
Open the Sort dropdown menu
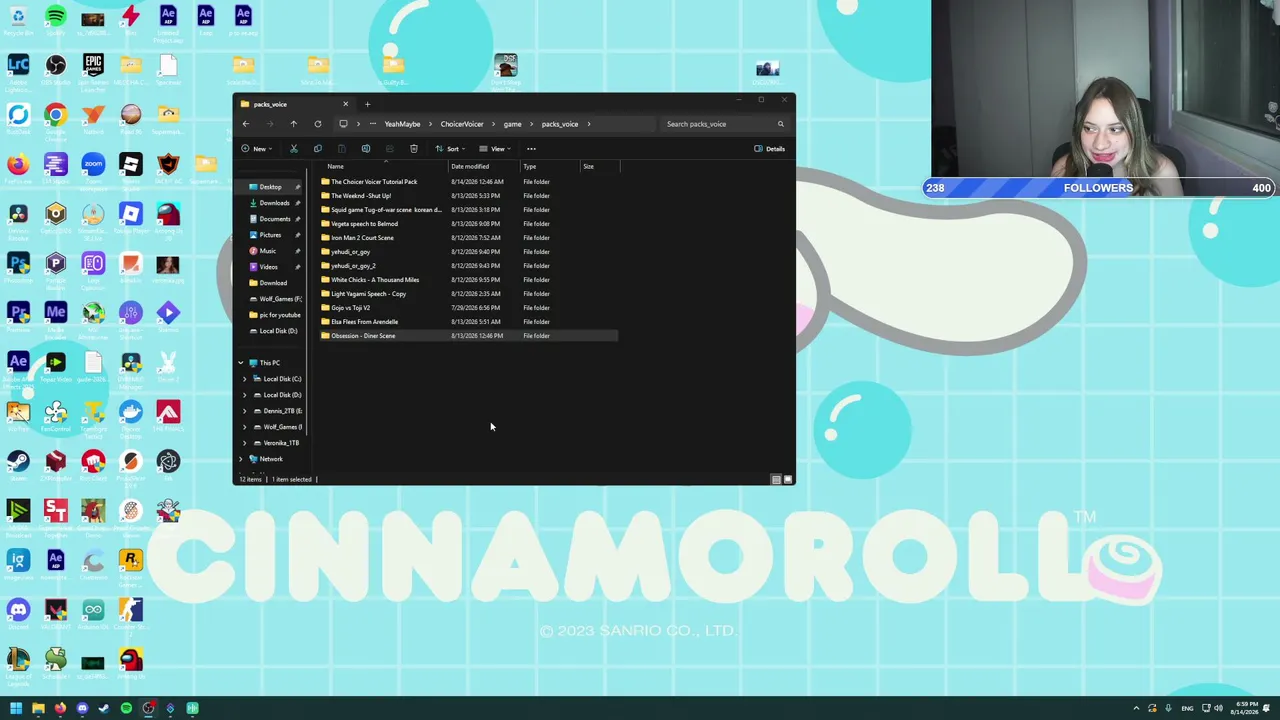tap(449, 149)
